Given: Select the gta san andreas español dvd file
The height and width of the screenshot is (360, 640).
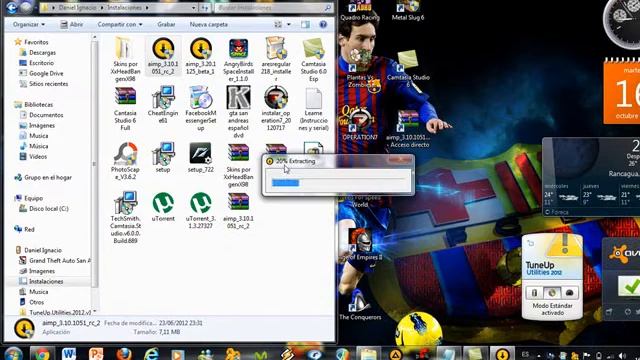Looking at the screenshot, I should (238, 112).
